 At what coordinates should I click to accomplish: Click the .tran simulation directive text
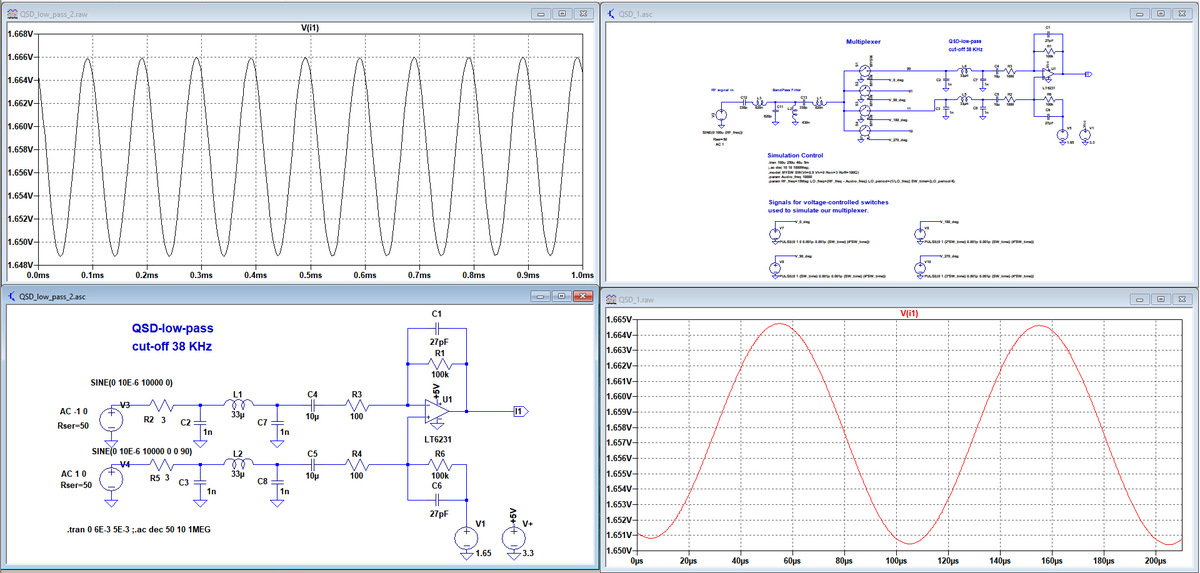[140, 529]
